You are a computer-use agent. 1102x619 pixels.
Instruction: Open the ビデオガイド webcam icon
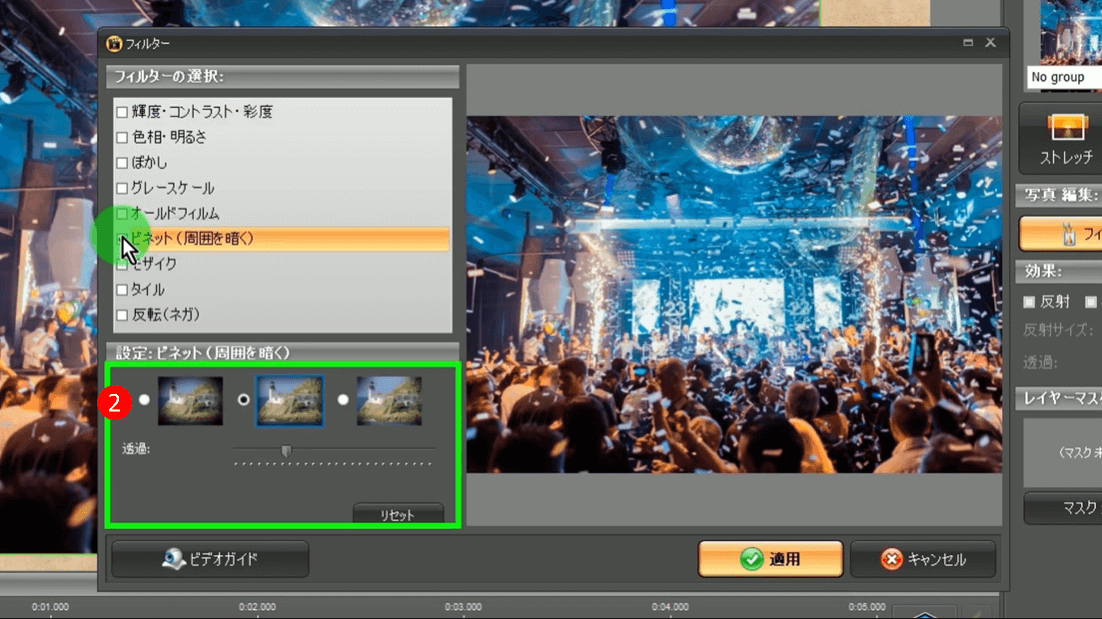(174, 559)
